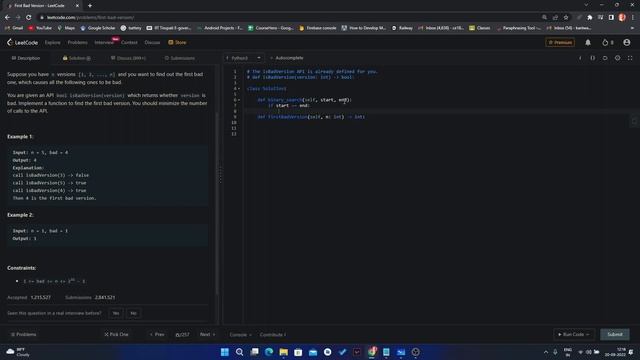Image resolution: width=640 pixels, height=360 pixels.
Task: Open Chrome's tab search dropdown
Action: [x=586, y=5]
